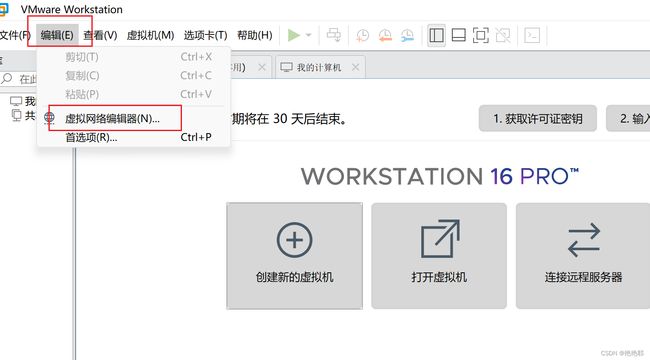Close the 我的计算机 tab

[356, 67]
